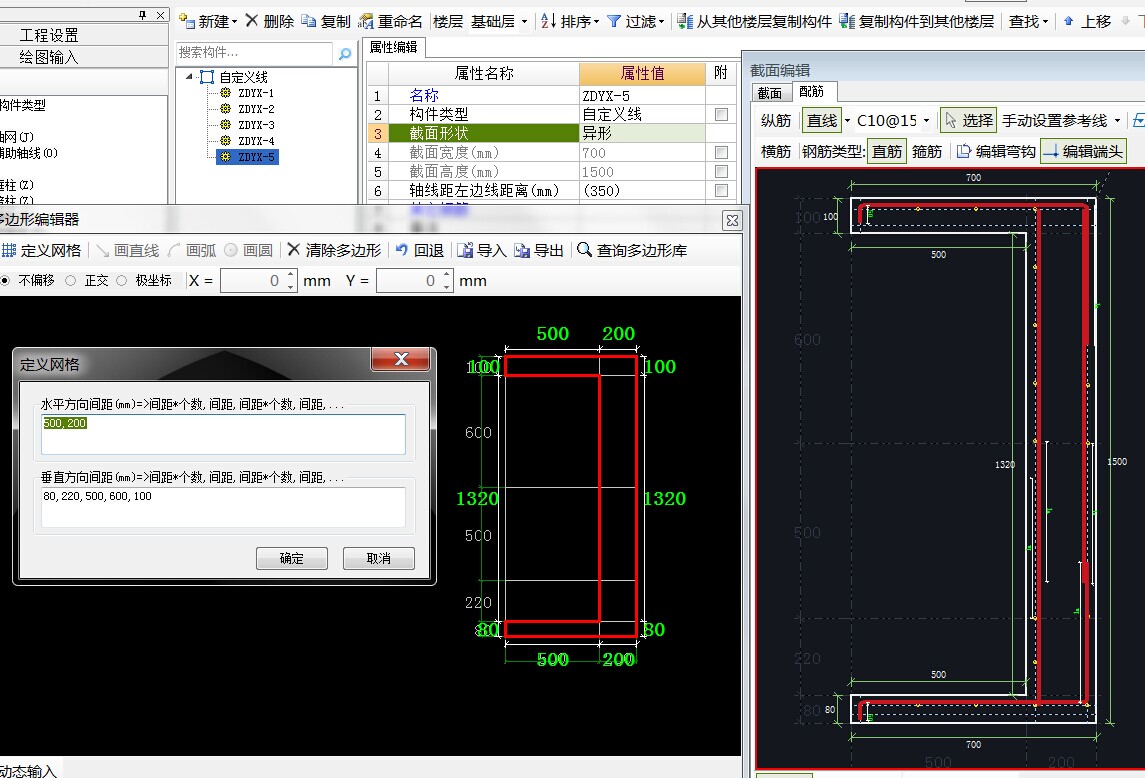This screenshot has height=778, width=1145.
Task: Click 复制构件到其他楼层 icon
Action: (847, 21)
